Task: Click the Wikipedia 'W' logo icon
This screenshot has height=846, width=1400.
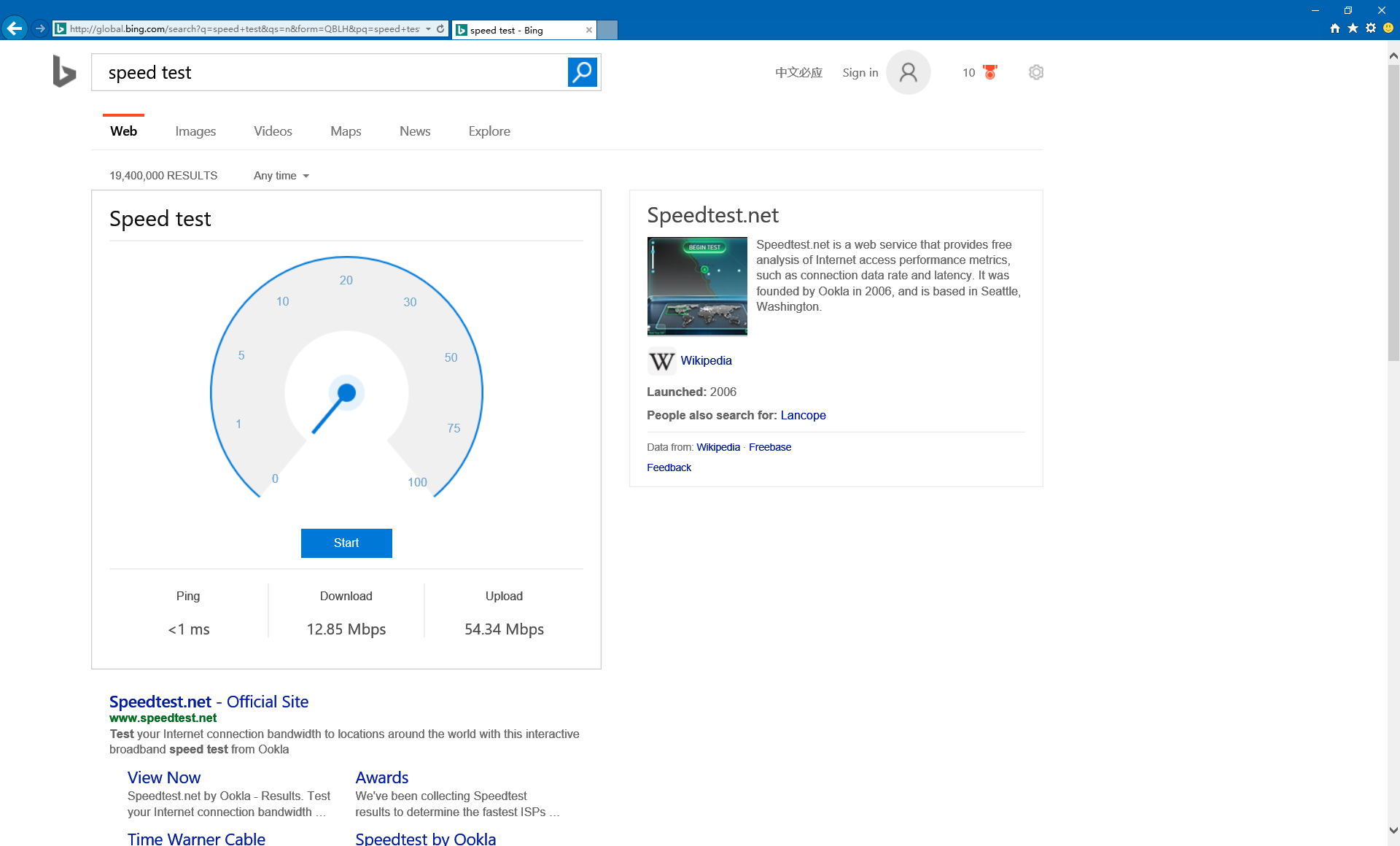Action: point(661,362)
